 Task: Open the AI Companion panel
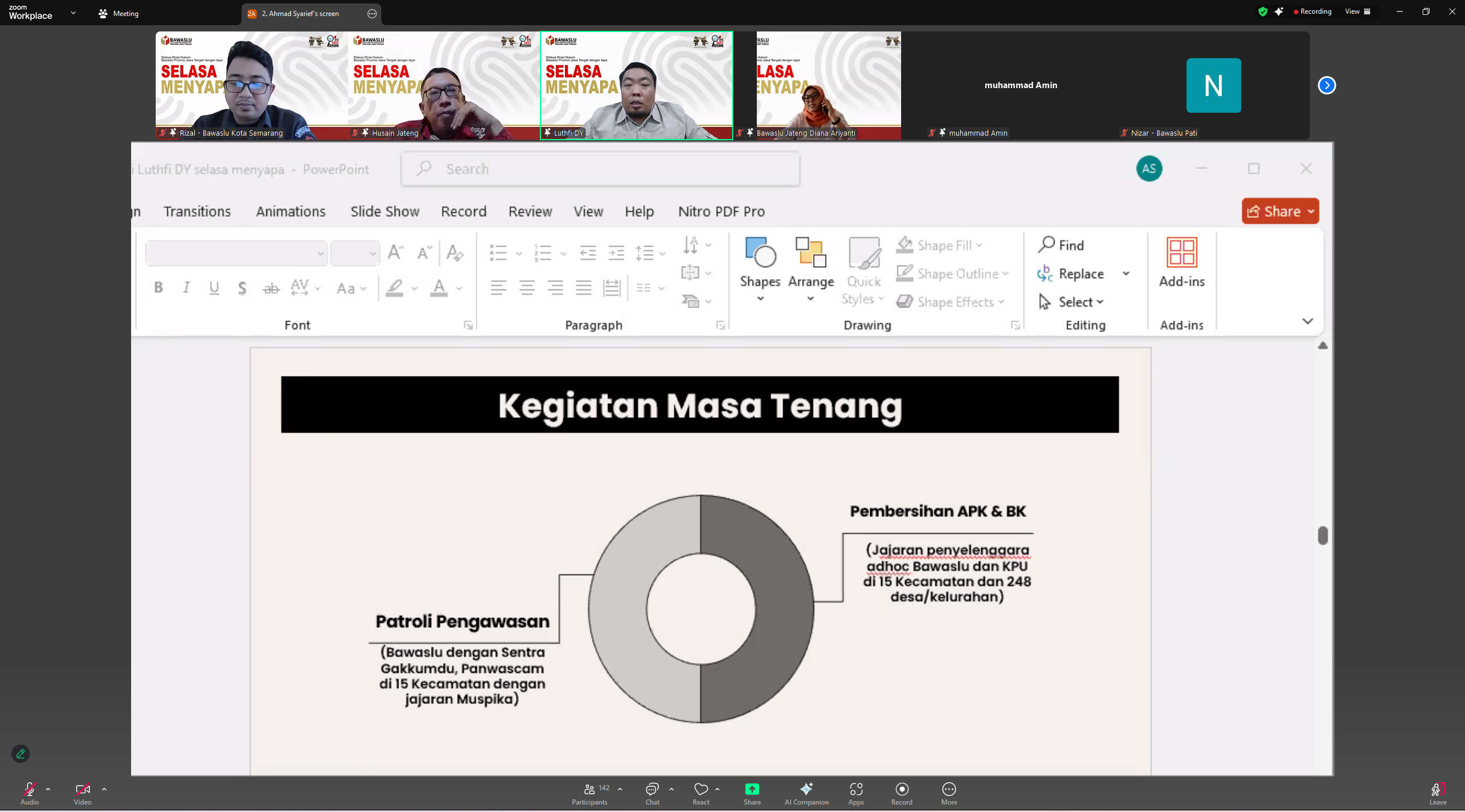806,793
